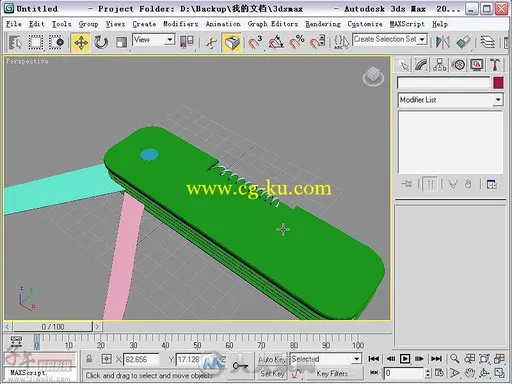The height and width of the screenshot is (384, 512).
Task: Click the Set Keys key icon
Action: [240, 365]
